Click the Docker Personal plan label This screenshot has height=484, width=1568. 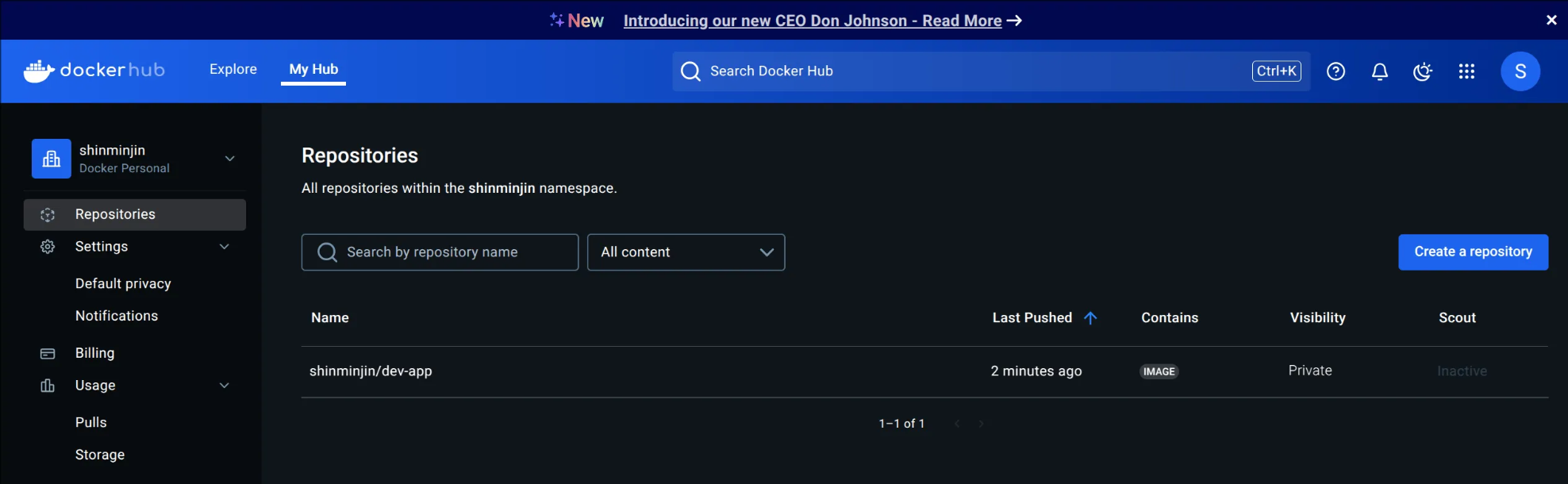(125, 168)
